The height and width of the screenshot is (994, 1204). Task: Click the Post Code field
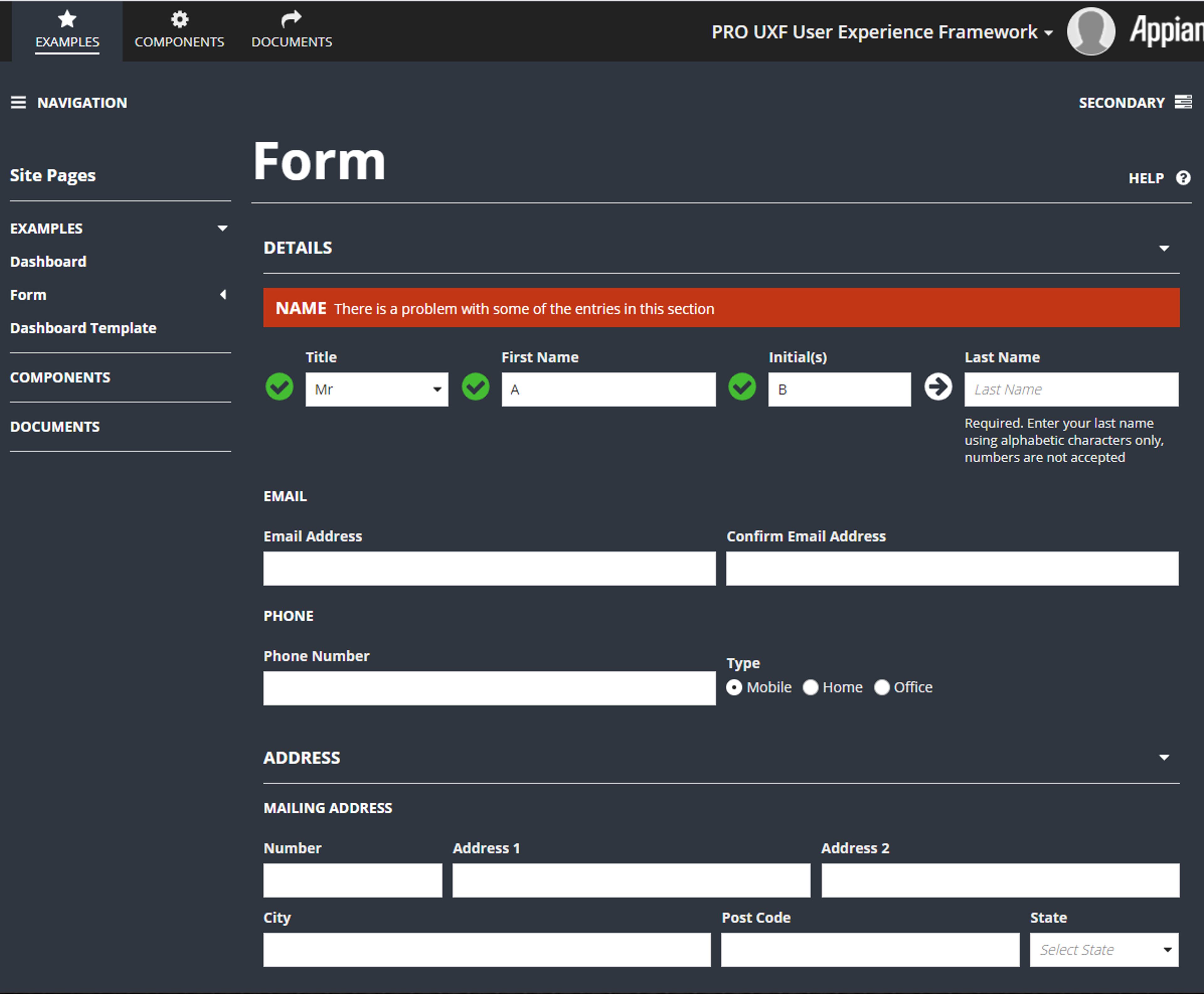pos(870,950)
